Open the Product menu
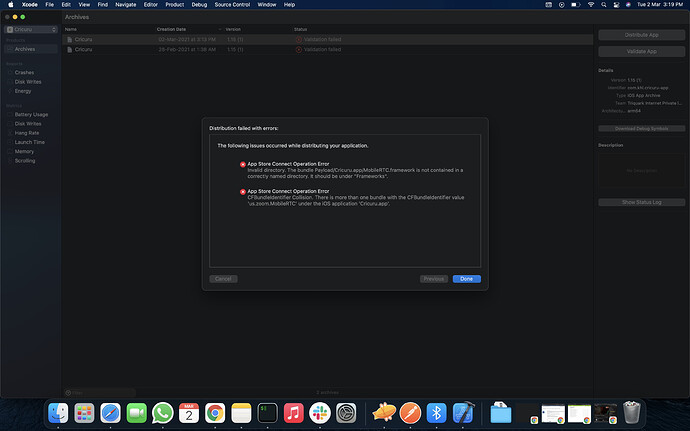 tap(175, 4)
